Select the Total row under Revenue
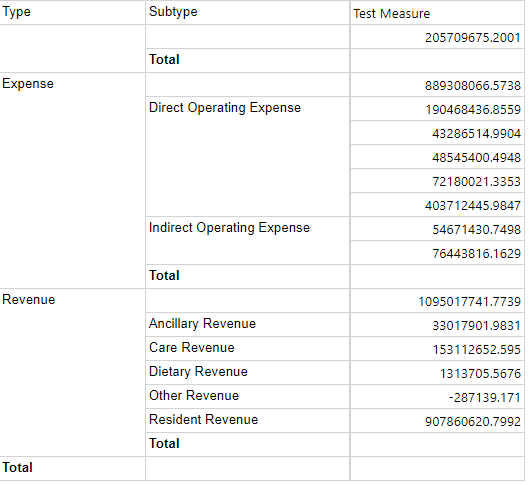This screenshot has width=529, height=485. (164, 444)
